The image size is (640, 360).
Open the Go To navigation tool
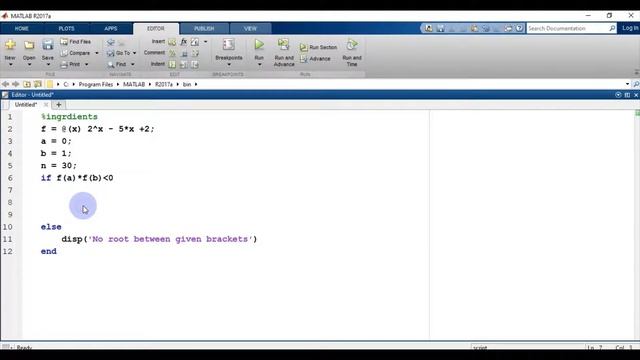click(119, 53)
